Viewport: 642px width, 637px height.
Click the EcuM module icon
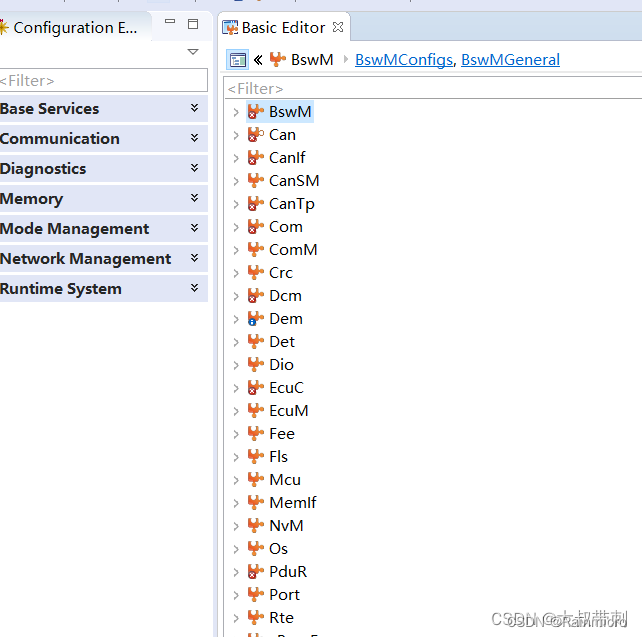(256, 410)
